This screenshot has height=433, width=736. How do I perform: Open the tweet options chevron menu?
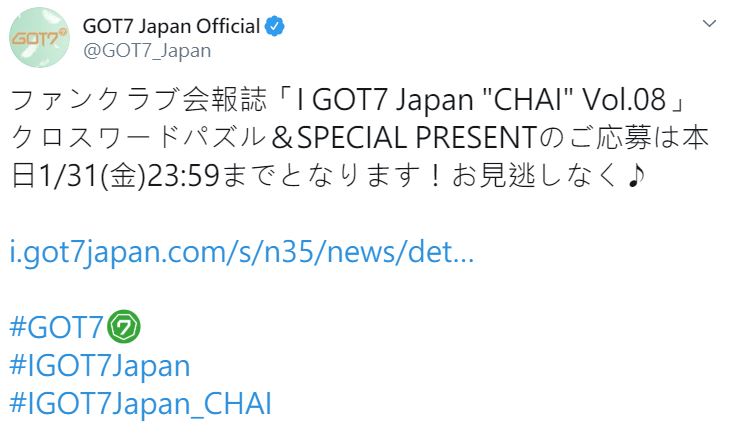(x=709, y=23)
